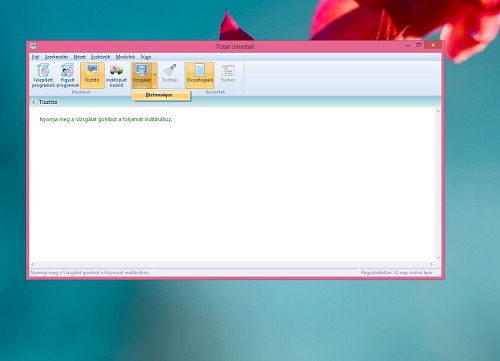500x361 pixels.
Task: Click the Elemek details icon
Action: (228, 71)
